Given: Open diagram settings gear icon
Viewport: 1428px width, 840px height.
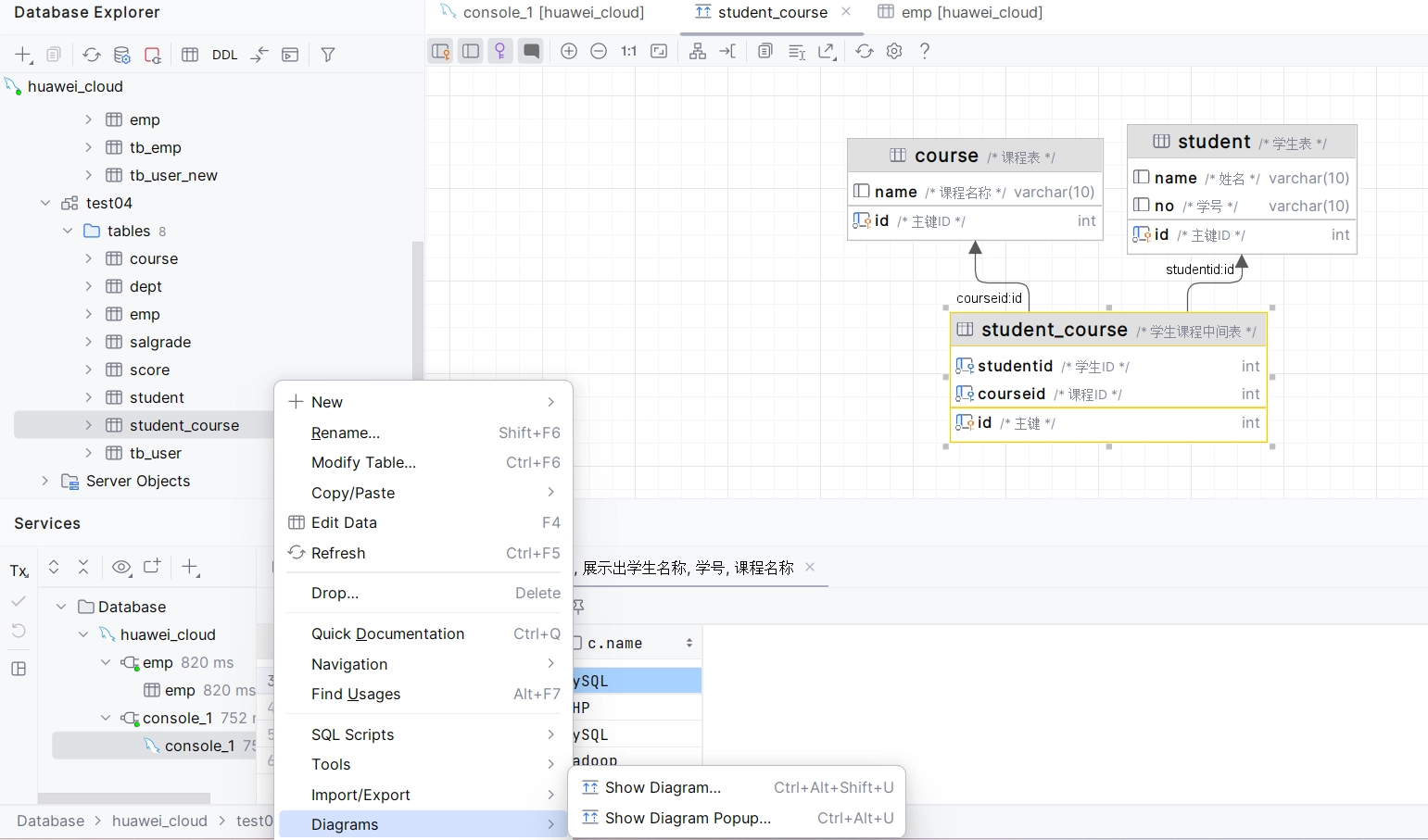Looking at the screenshot, I should click(x=894, y=51).
